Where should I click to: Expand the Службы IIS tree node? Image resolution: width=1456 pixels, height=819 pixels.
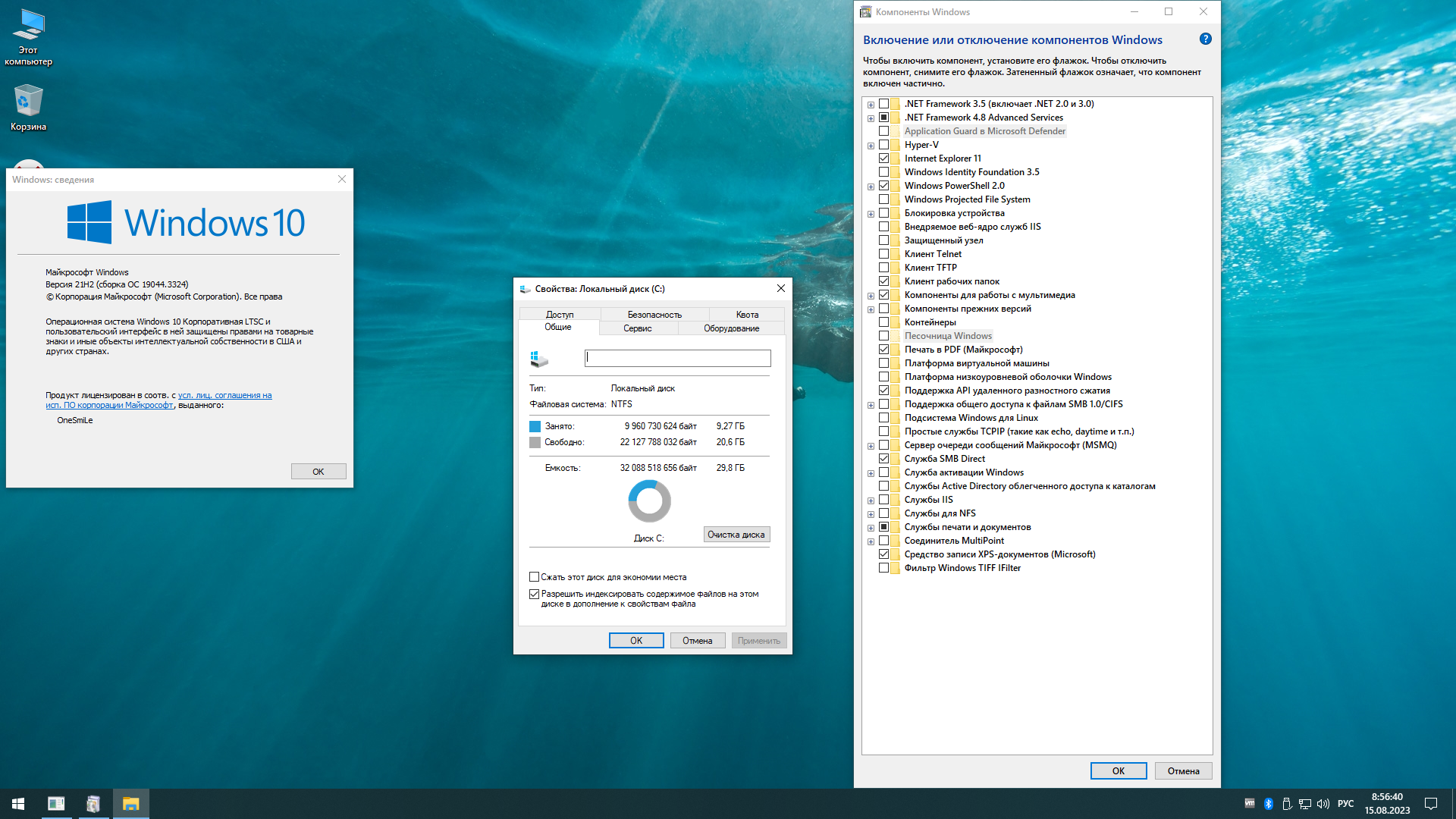[871, 500]
